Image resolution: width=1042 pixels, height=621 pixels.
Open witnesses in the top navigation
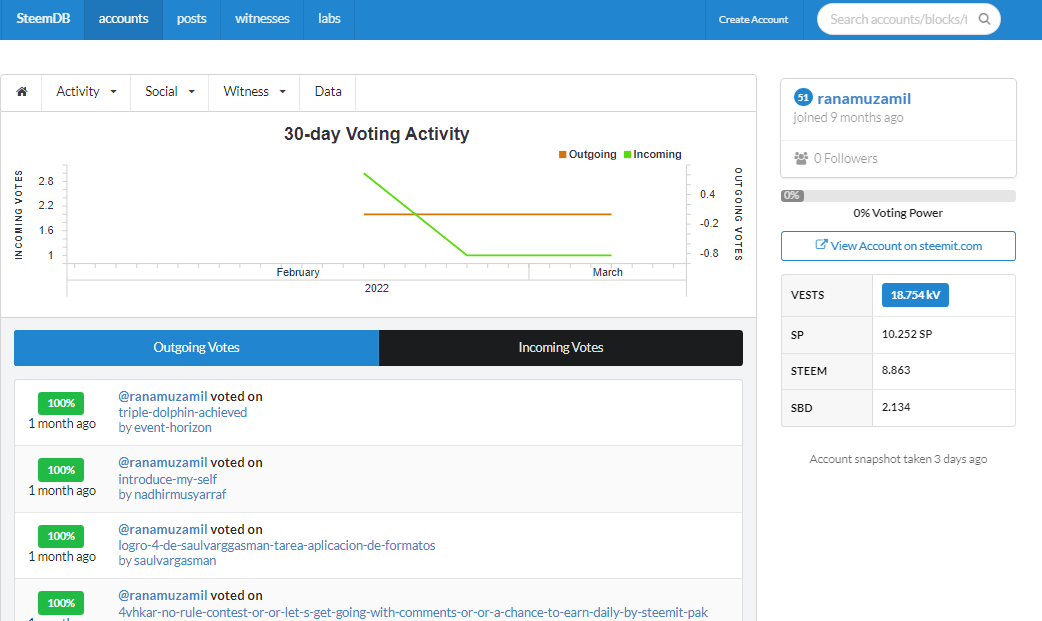pyautogui.click(x=262, y=19)
